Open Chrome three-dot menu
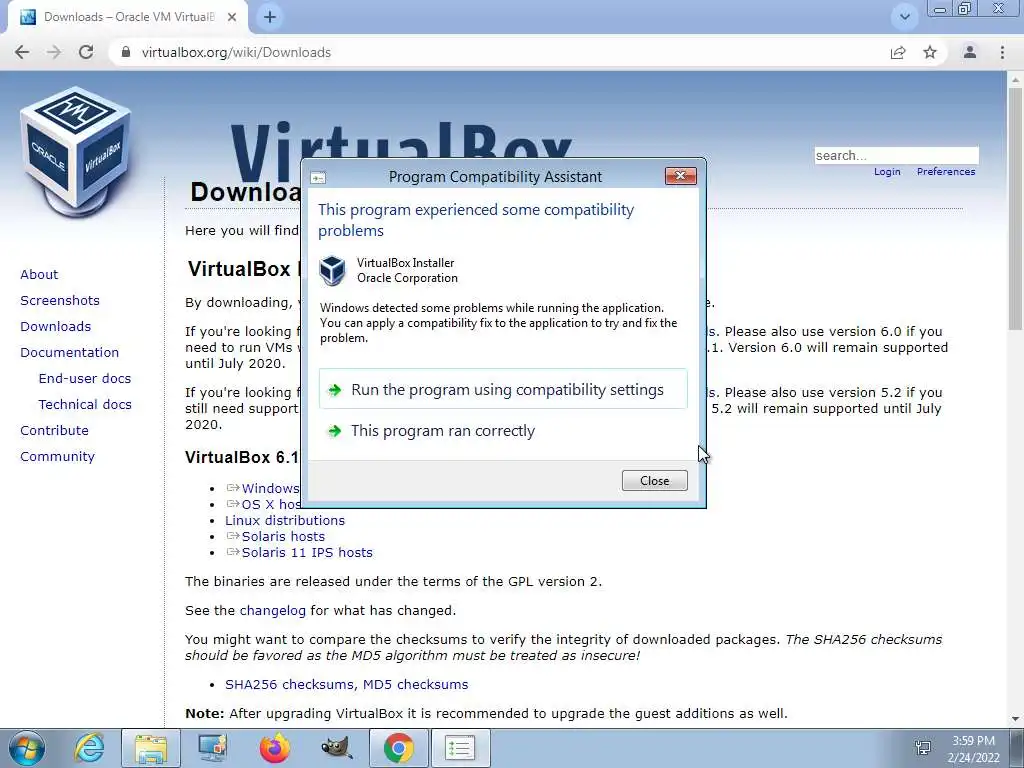Viewport: 1024px width, 768px height. (x=1002, y=52)
